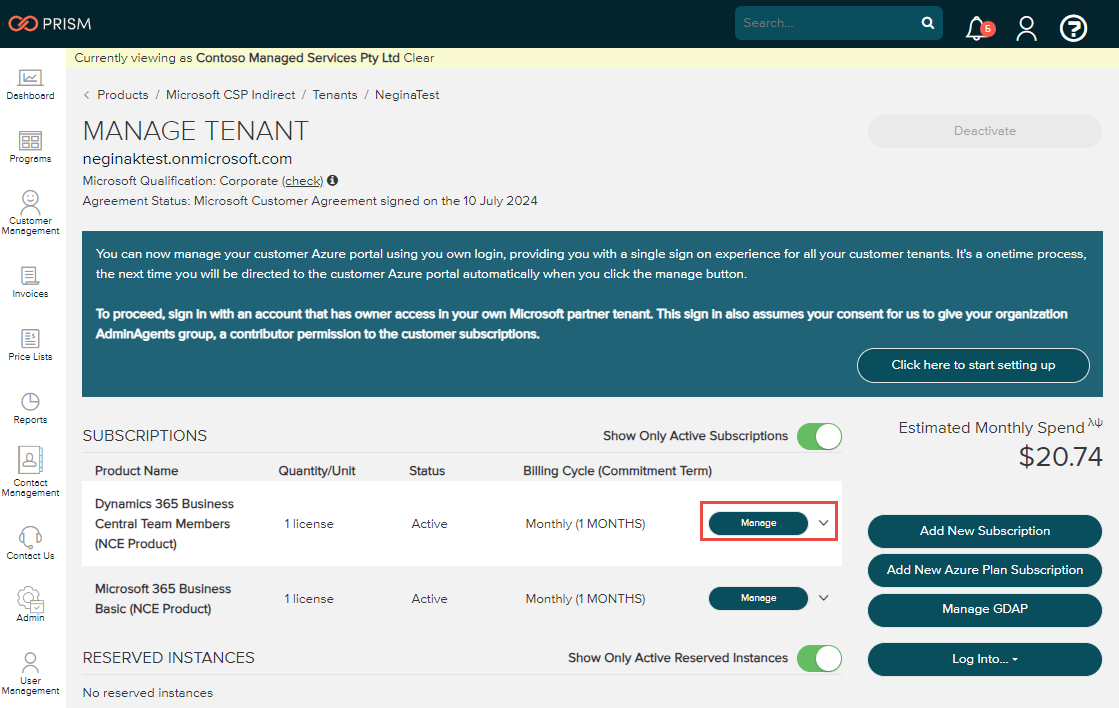Screen dimensions: 1119x708
Task: Expand the Microsoft 365 Business Basic row chevron
Action: point(824,598)
